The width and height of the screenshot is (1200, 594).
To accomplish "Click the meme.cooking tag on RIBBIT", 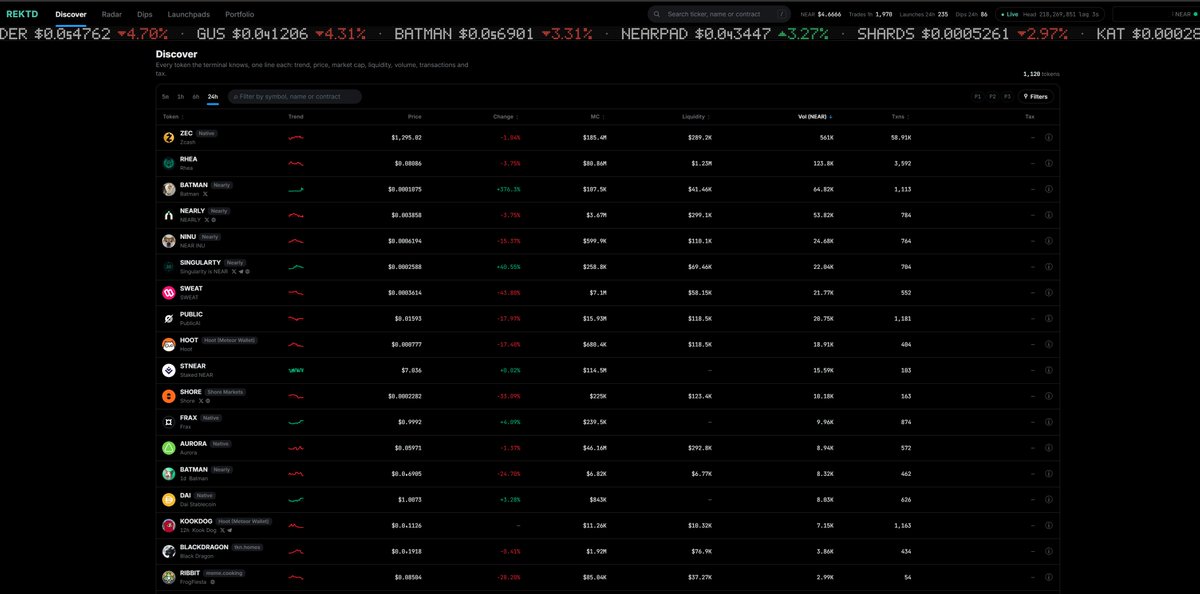I will click(226, 573).
